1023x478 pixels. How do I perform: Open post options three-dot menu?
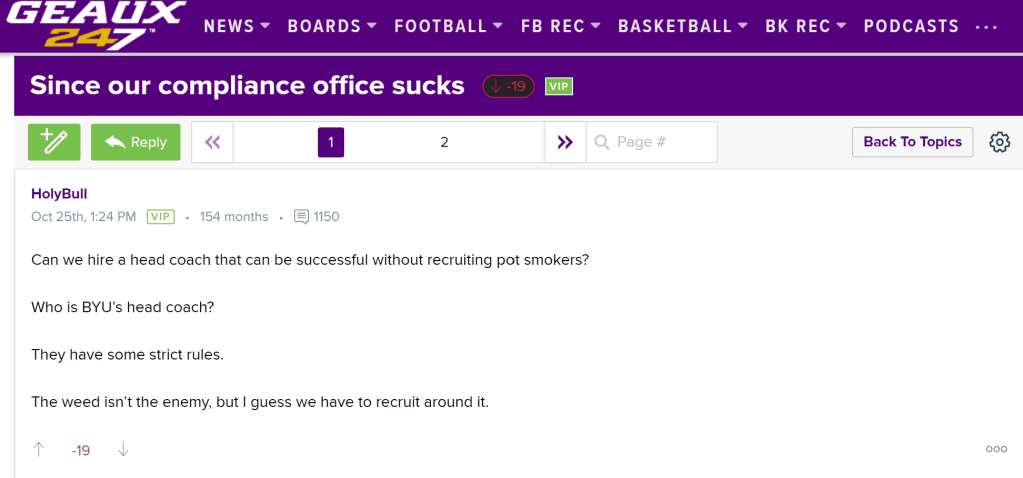996,450
